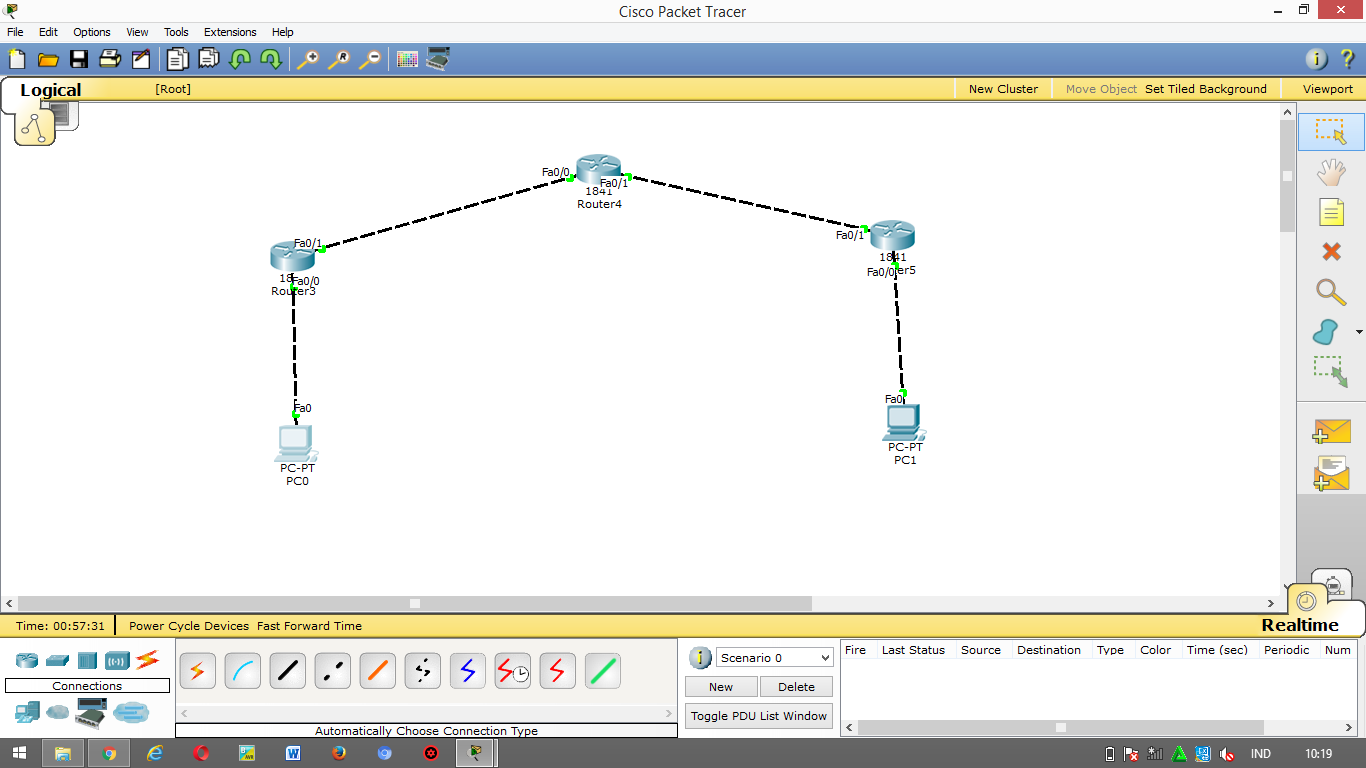Pick the Copper Straight-Through cable

point(287,671)
